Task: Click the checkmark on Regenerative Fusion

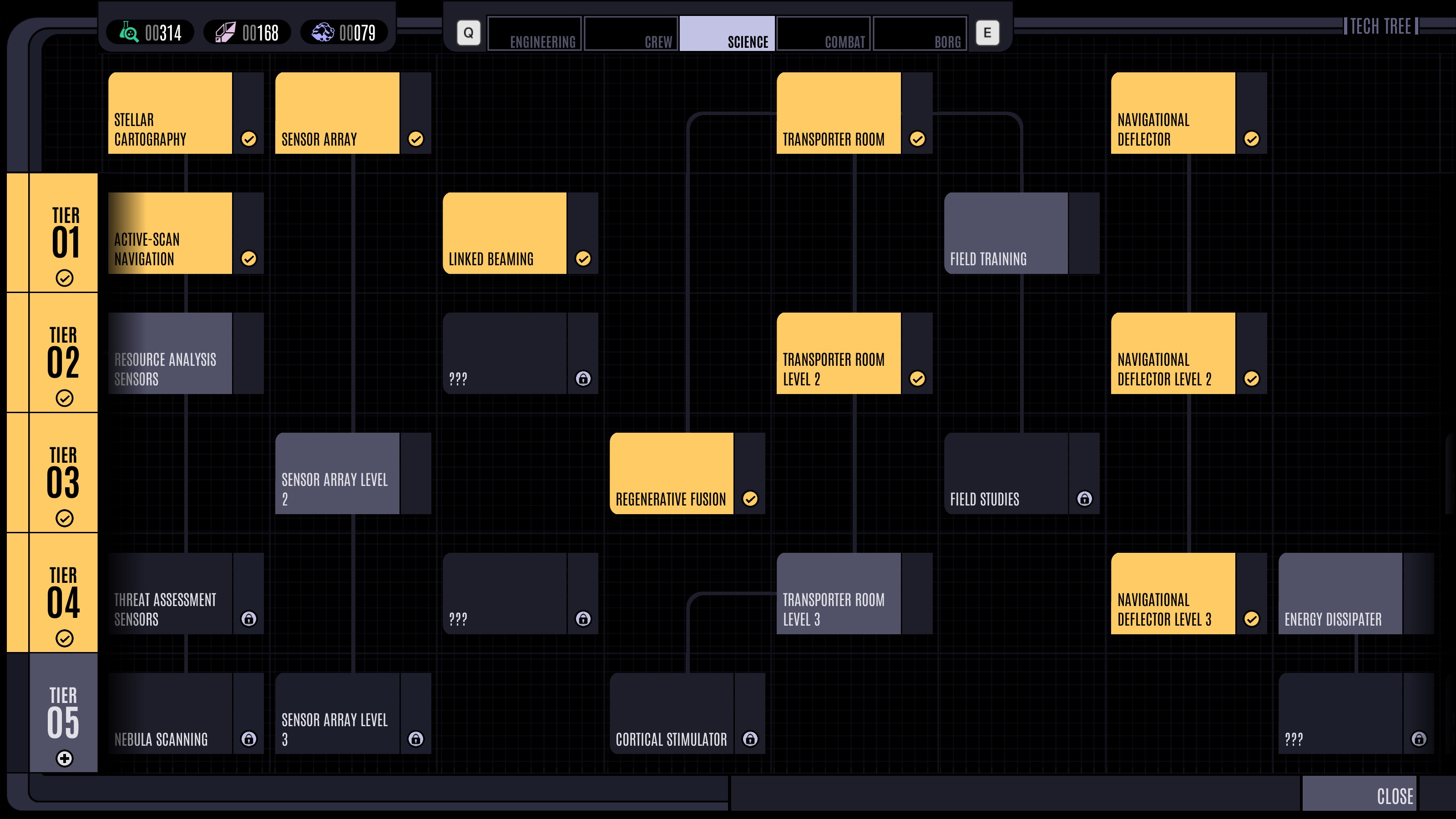Action: pos(750,499)
